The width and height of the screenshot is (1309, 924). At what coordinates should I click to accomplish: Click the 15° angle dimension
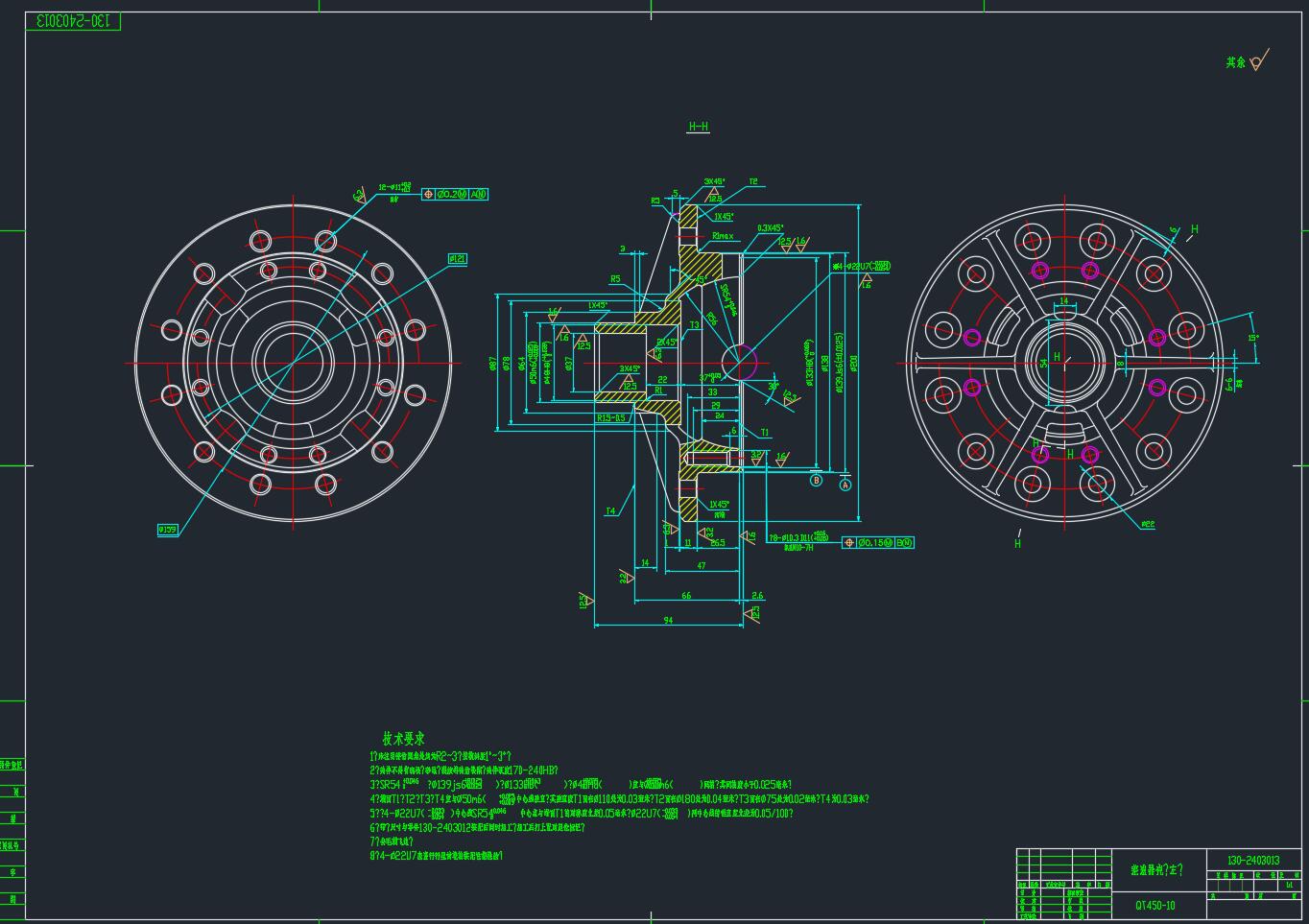[1253, 338]
